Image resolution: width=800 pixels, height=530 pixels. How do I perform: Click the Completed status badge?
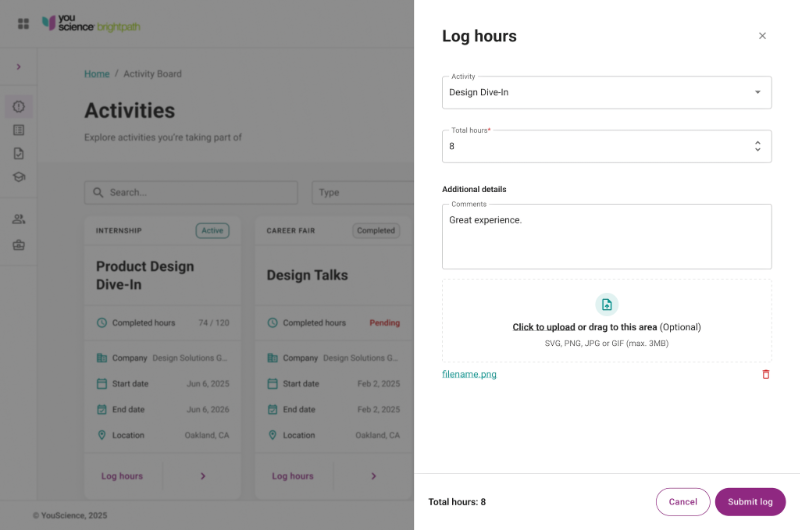pos(376,231)
